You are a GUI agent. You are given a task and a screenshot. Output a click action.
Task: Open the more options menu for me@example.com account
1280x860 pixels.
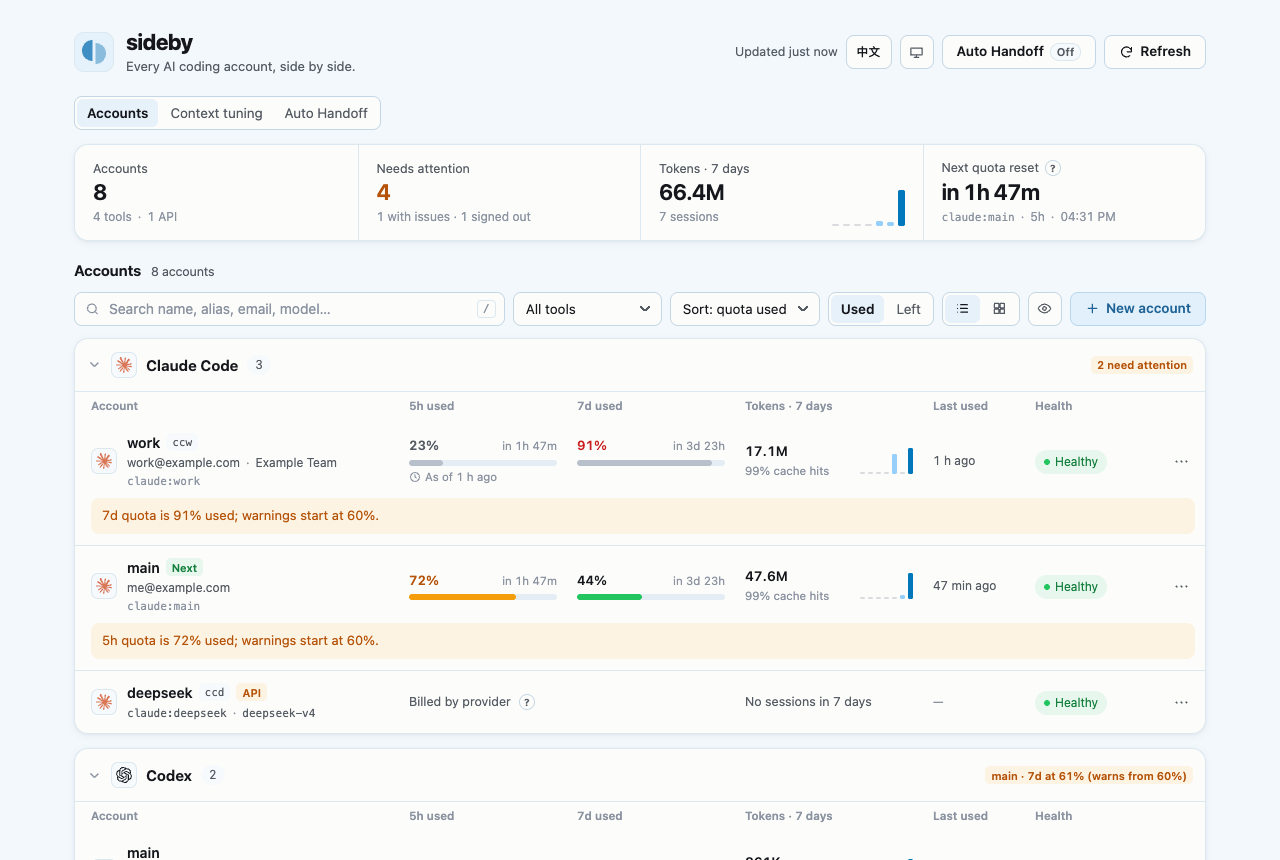point(1181,586)
